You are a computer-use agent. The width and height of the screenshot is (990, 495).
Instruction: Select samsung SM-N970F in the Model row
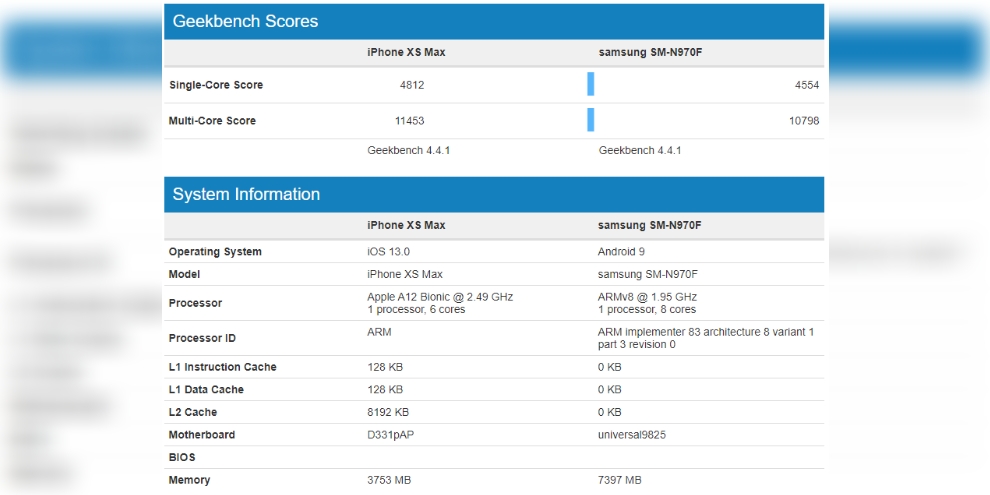tap(648, 274)
